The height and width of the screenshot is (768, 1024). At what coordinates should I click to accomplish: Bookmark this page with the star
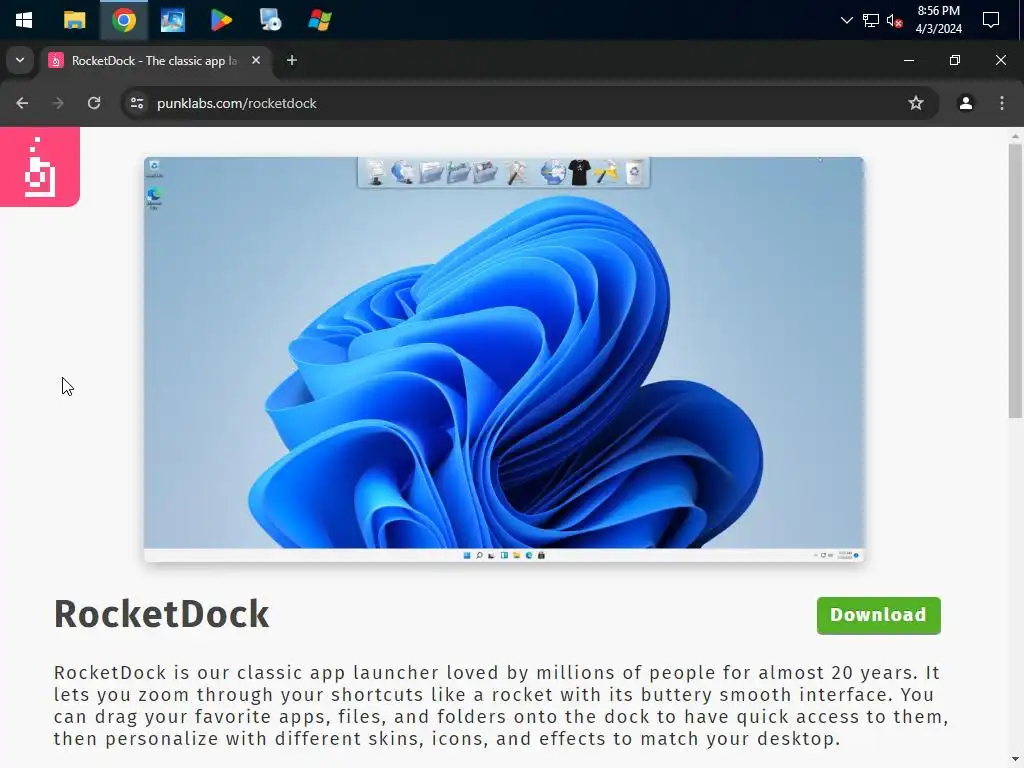tap(916, 103)
